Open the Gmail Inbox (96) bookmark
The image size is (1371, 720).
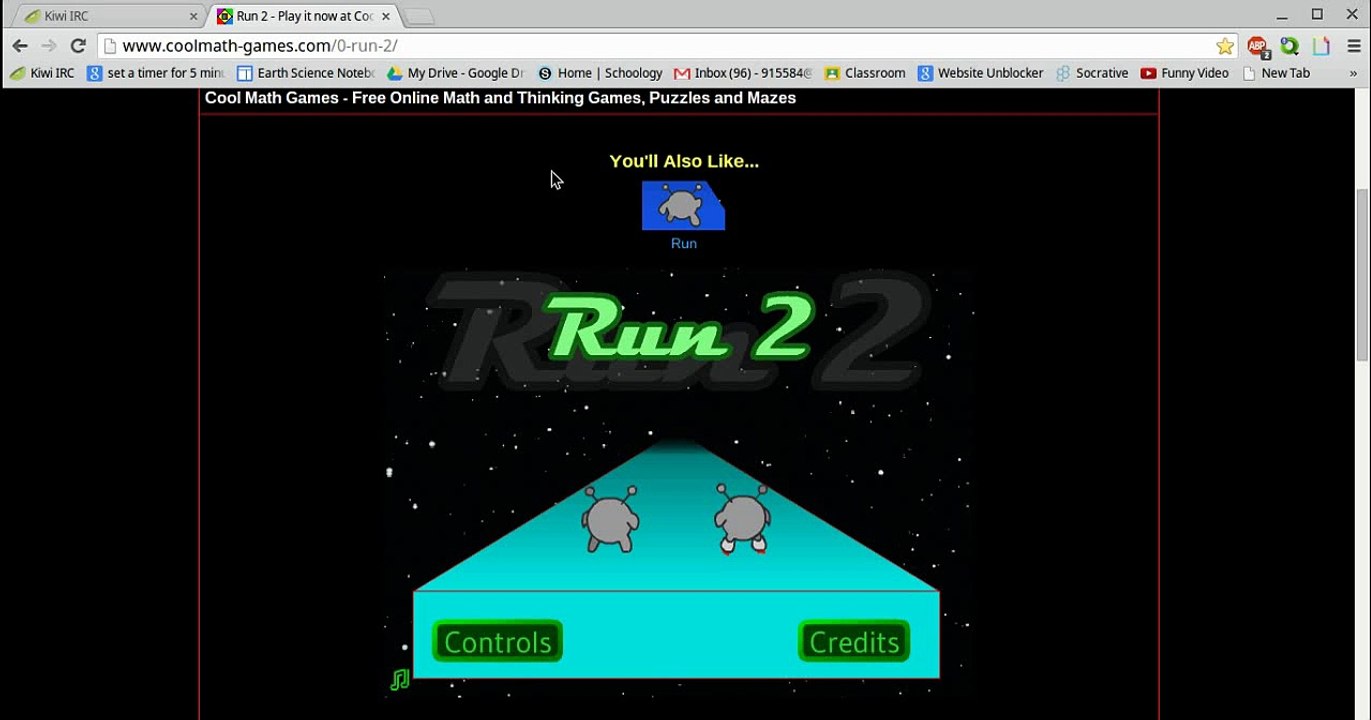coord(743,73)
